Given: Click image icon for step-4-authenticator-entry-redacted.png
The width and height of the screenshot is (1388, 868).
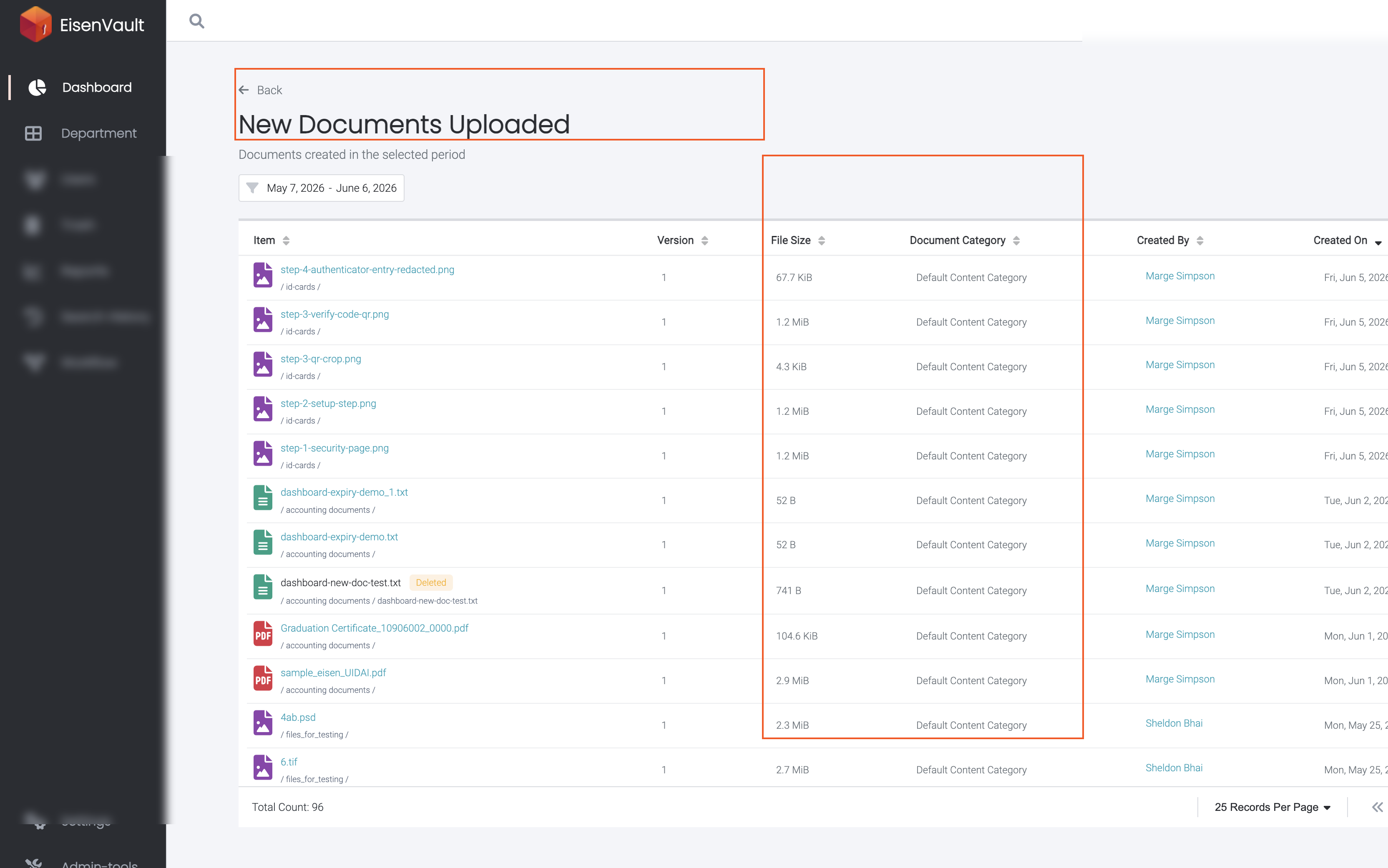Looking at the screenshot, I should point(263,275).
